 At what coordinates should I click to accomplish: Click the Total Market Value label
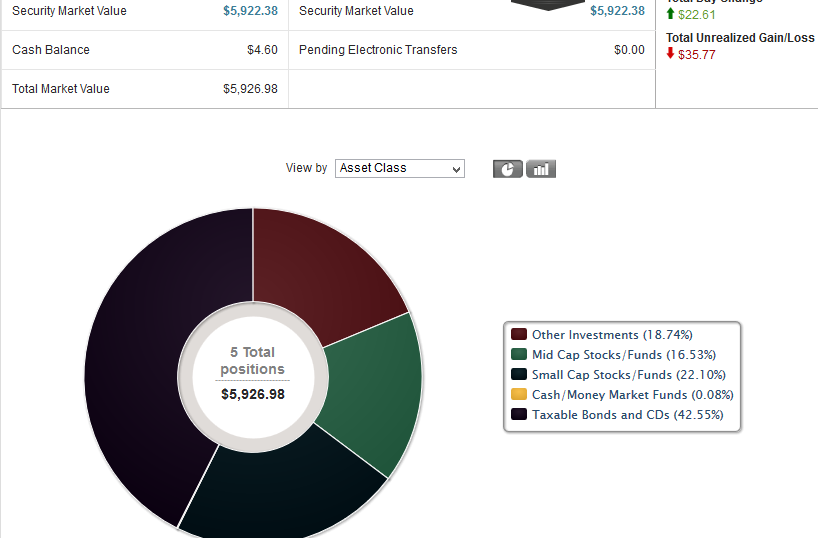[61, 89]
